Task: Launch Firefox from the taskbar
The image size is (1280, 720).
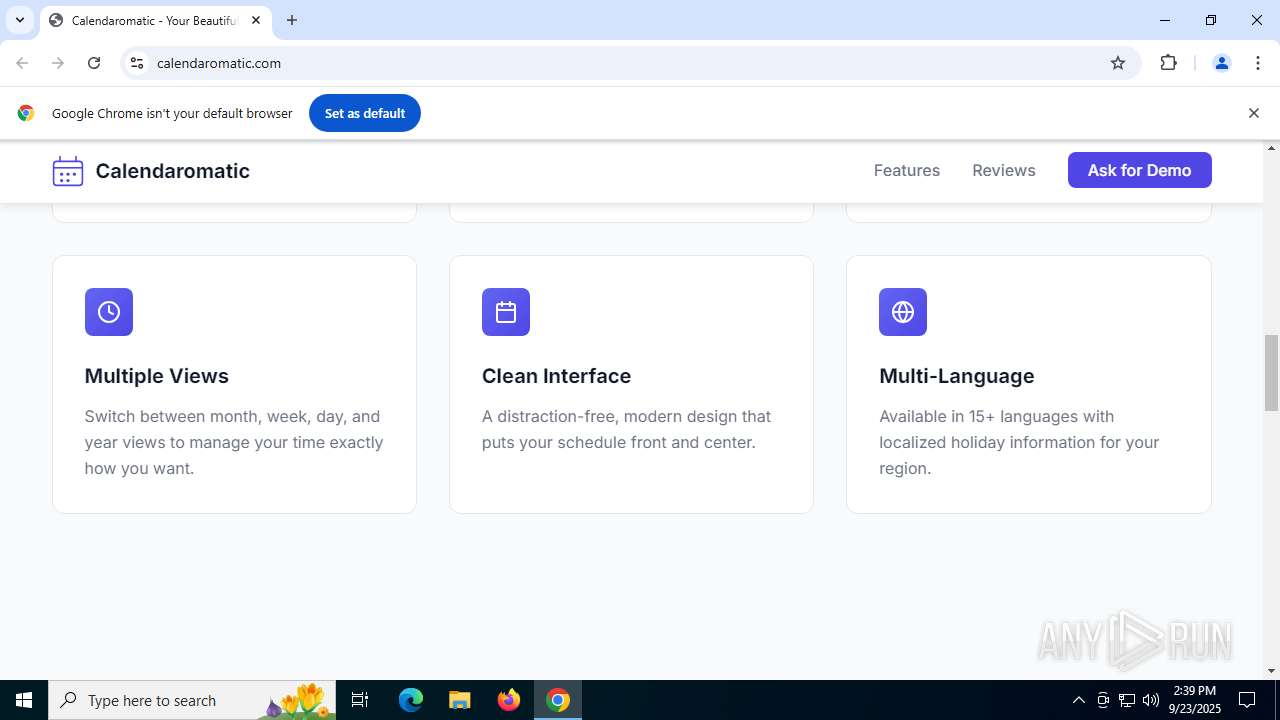Action: 509,700
